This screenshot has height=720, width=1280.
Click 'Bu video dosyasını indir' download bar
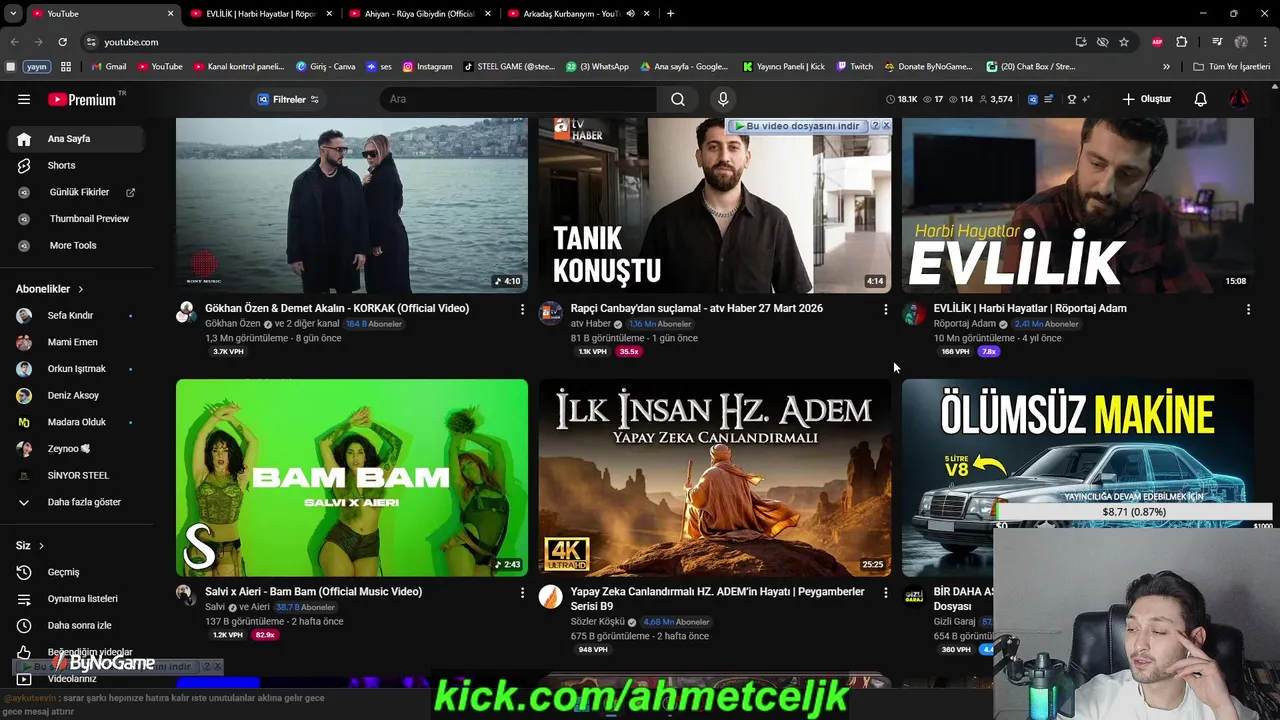pos(797,126)
